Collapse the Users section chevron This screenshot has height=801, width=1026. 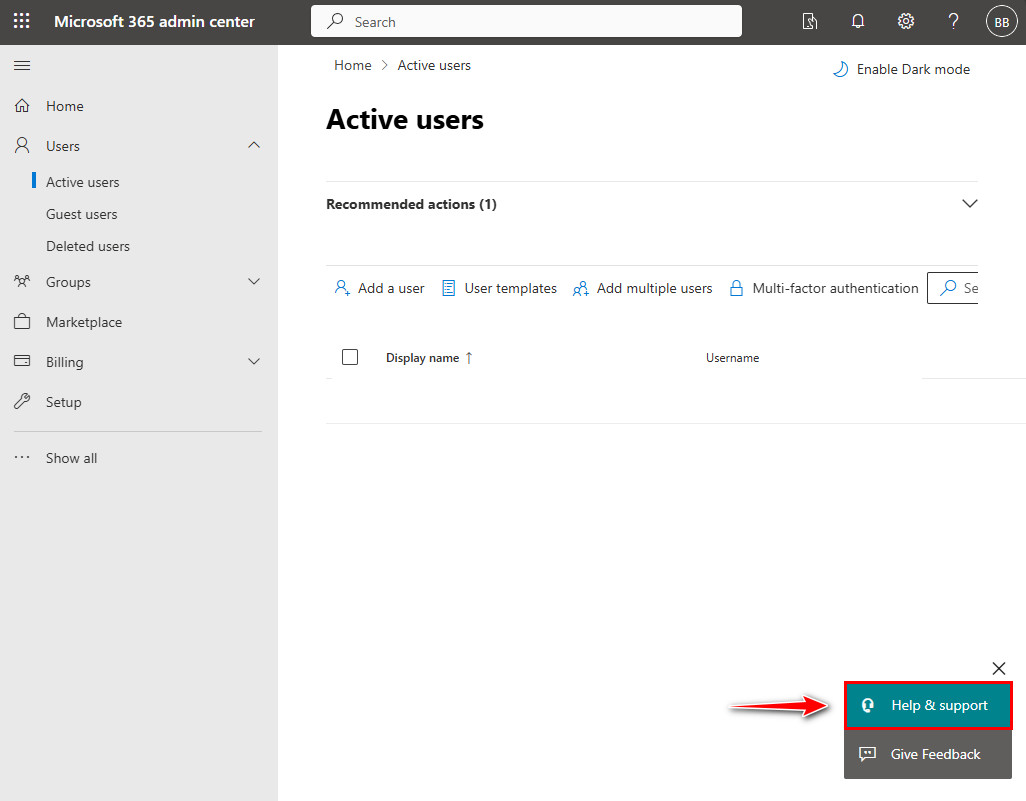point(254,145)
